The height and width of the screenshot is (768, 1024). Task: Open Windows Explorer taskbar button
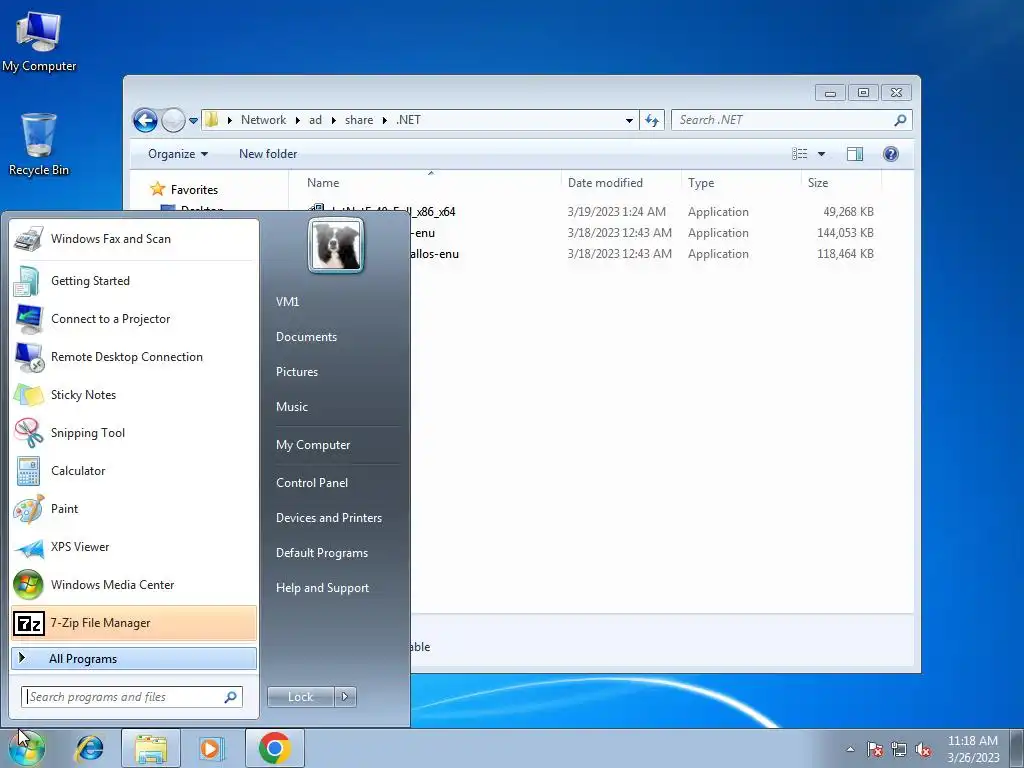[151, 748]
